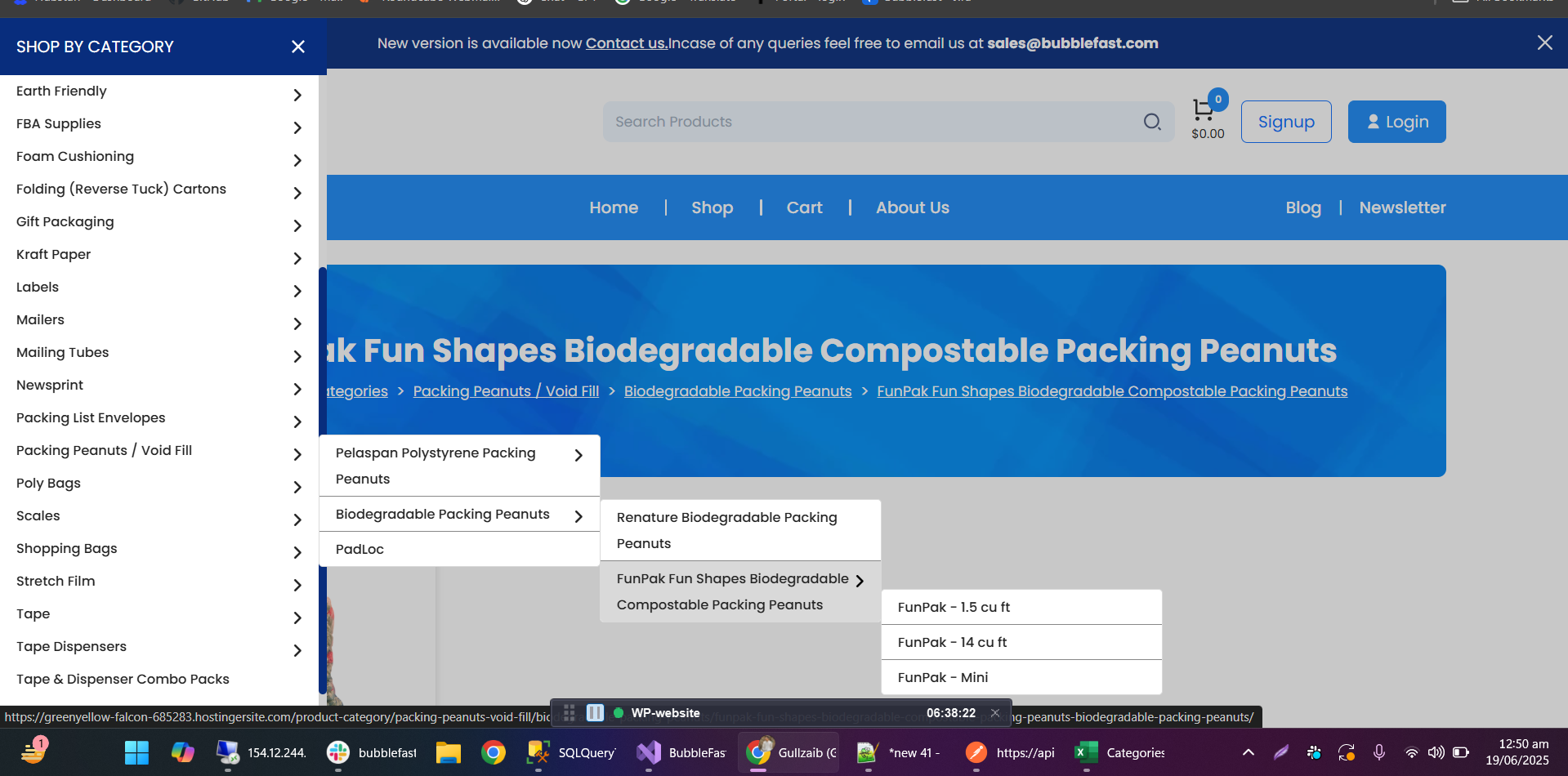Image resolution: width=1568 pixels, height=776 pixels.
Task: Expand the Tape category
Action: click(297, 618)
